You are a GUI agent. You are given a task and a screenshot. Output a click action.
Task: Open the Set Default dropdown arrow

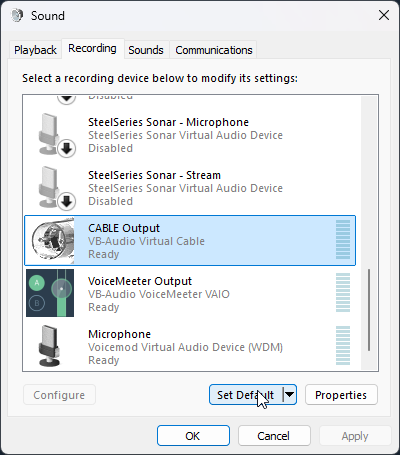(x=290, y=395)
